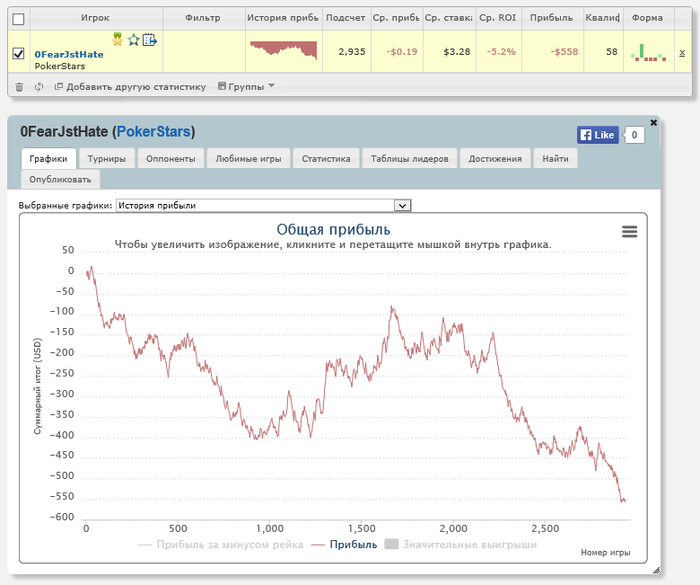Click the star favorite icon in the player row
This screenshot has width=700, height=585.
(133, 40)
